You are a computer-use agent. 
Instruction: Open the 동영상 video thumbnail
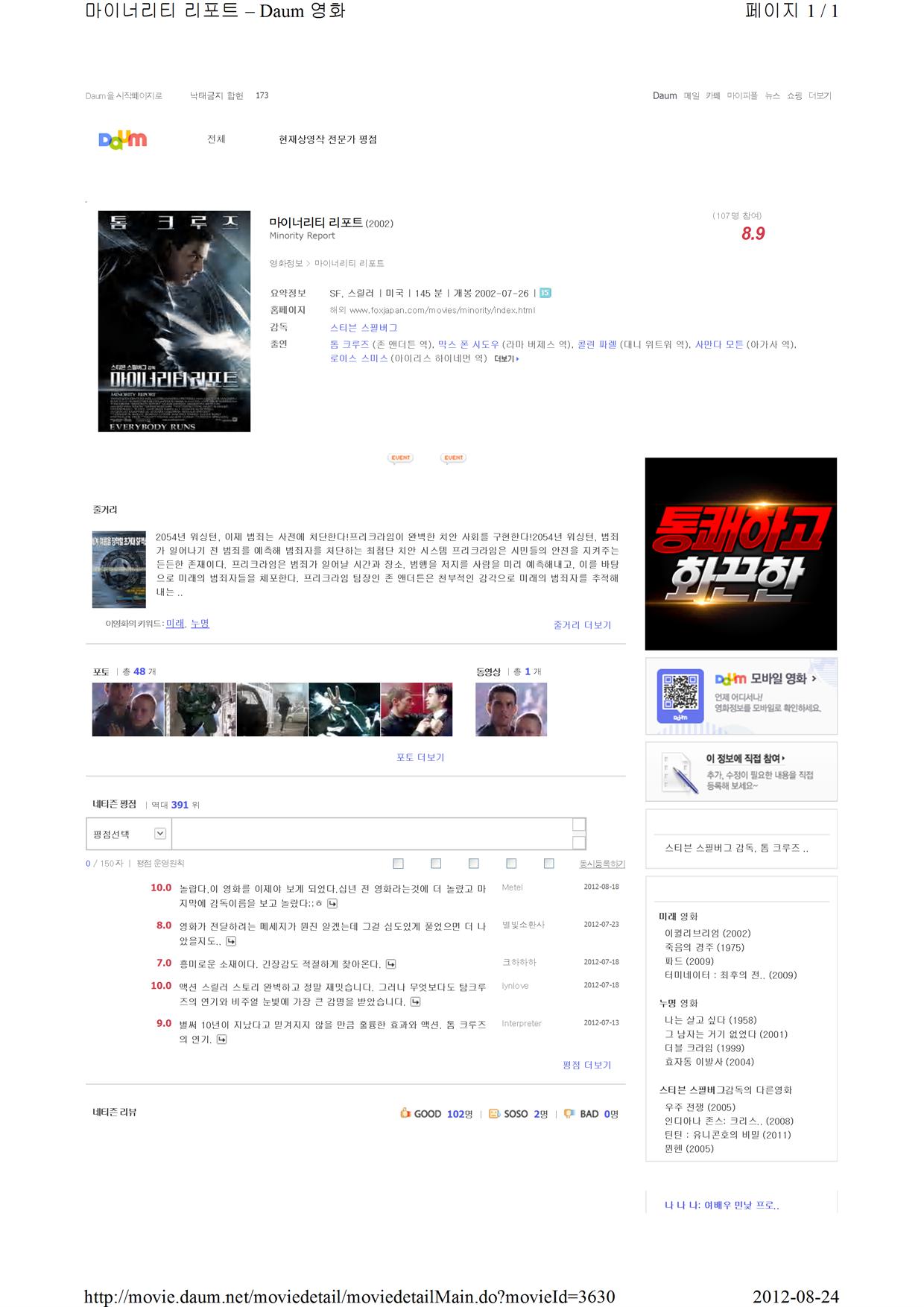click(511, 709)
